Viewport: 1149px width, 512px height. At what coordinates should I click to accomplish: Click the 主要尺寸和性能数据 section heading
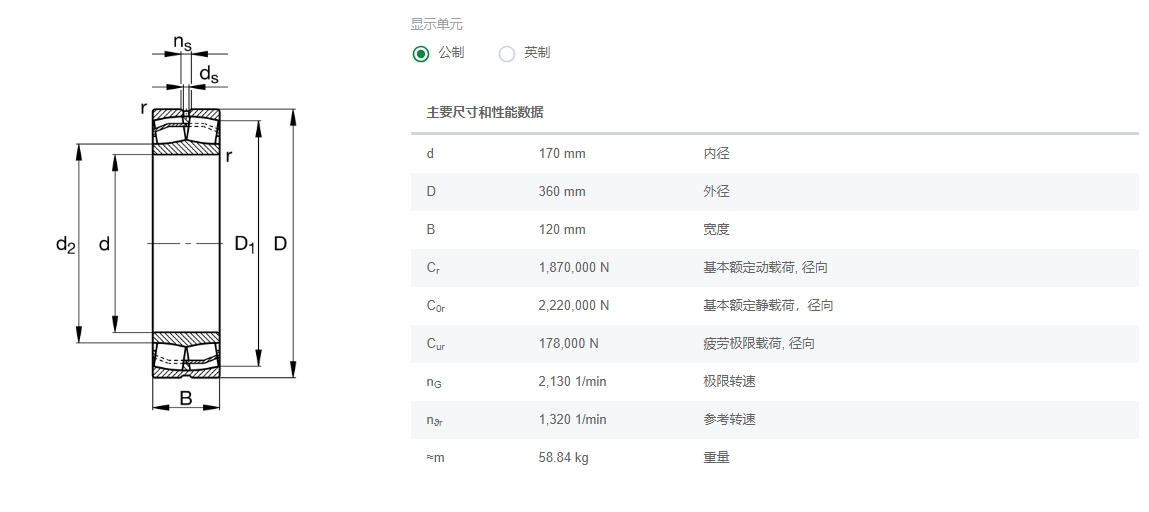click(x=485, y=112)
